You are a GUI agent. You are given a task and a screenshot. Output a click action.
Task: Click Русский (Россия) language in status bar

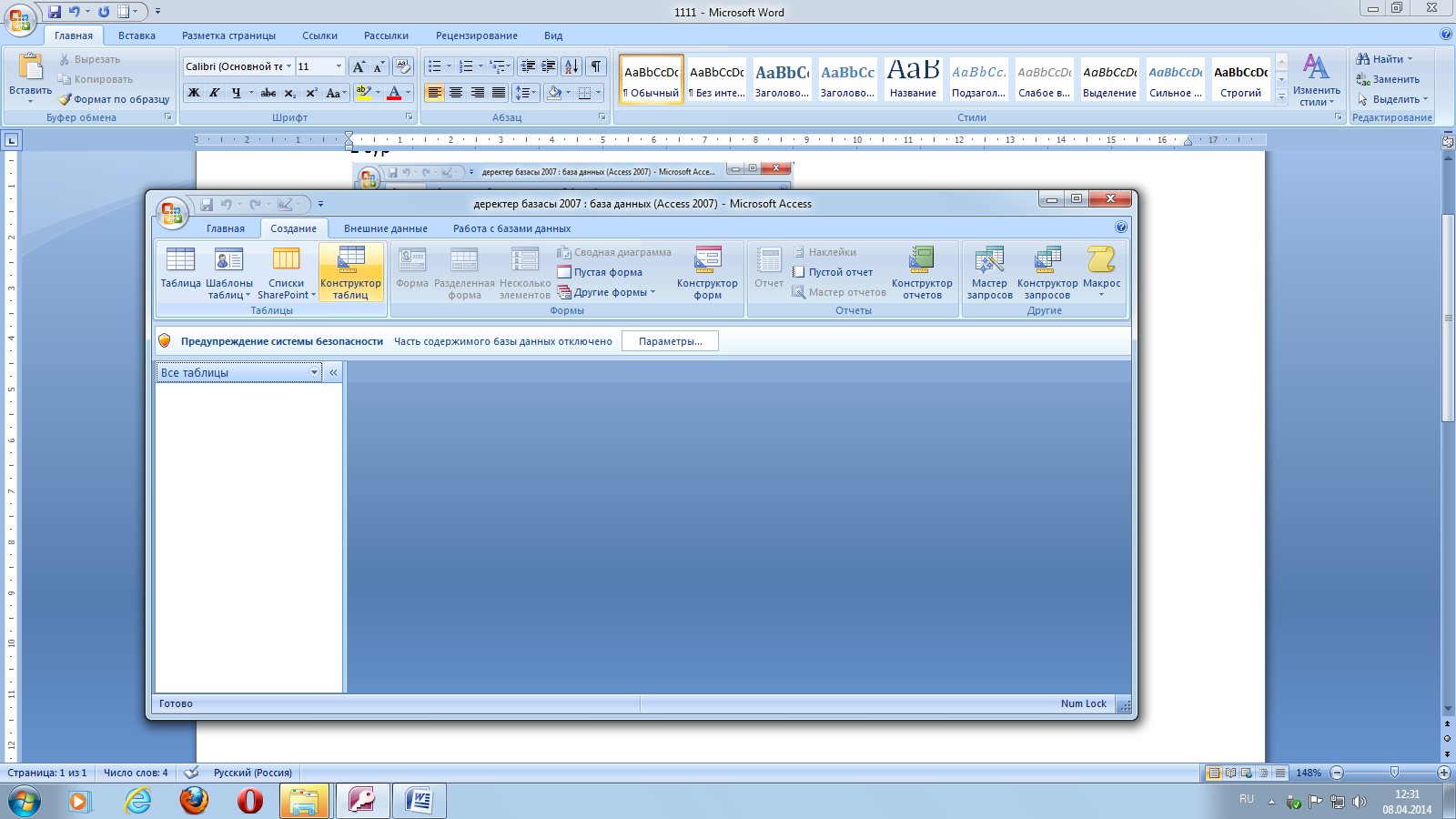[252, 773]
